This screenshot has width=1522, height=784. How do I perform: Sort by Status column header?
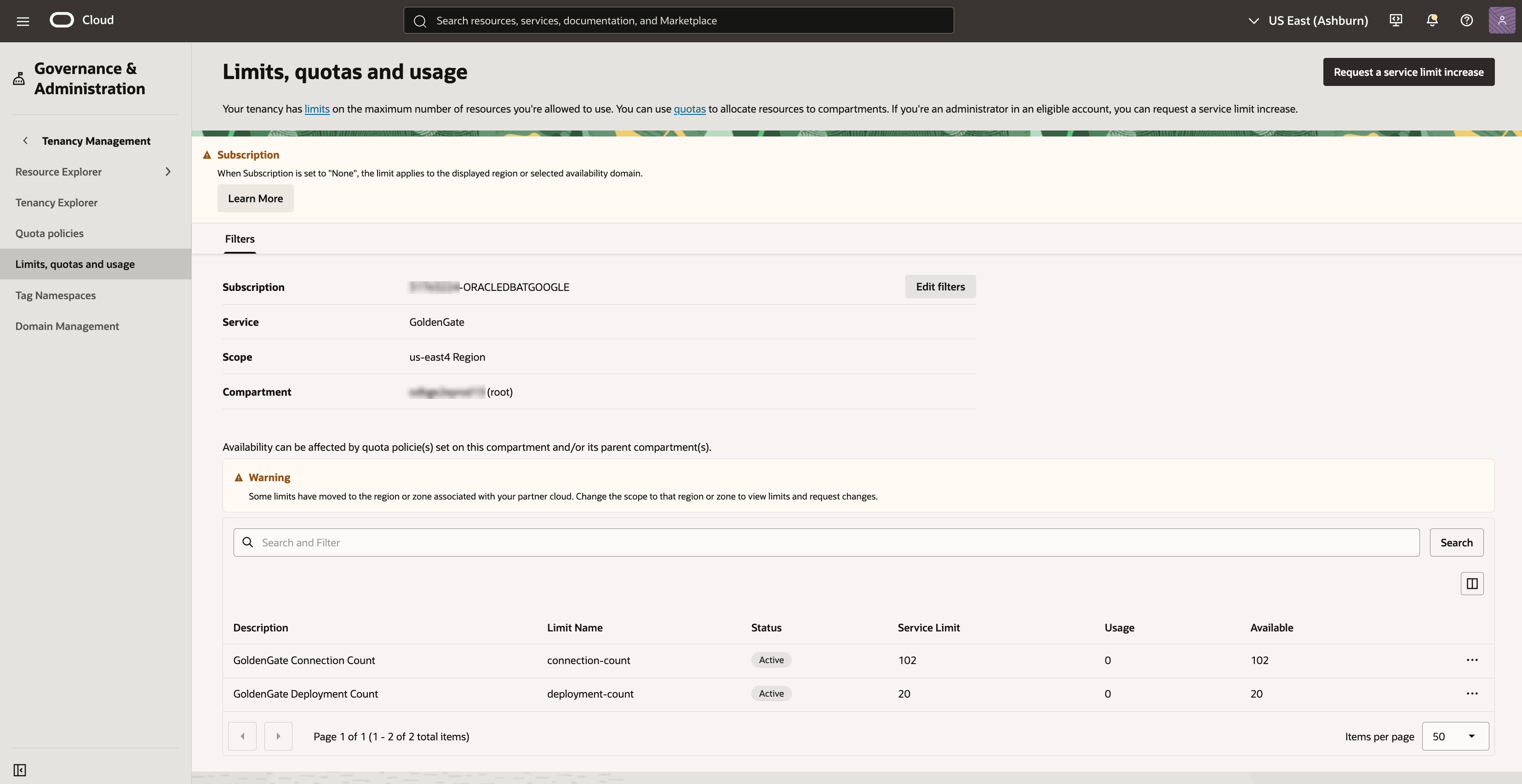pyautogui.click(x=767, y=628)
